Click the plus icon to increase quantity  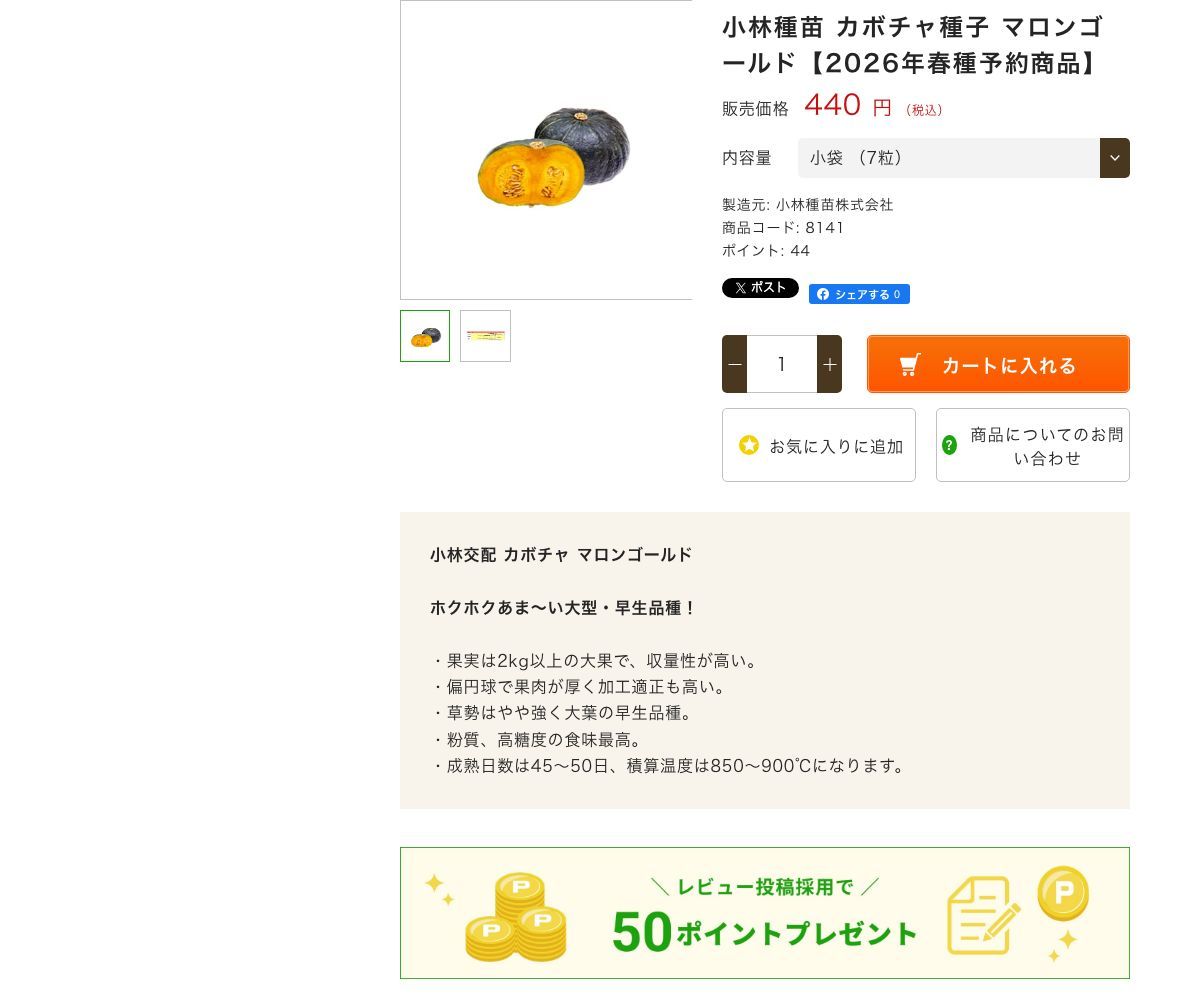click(829, 364)
